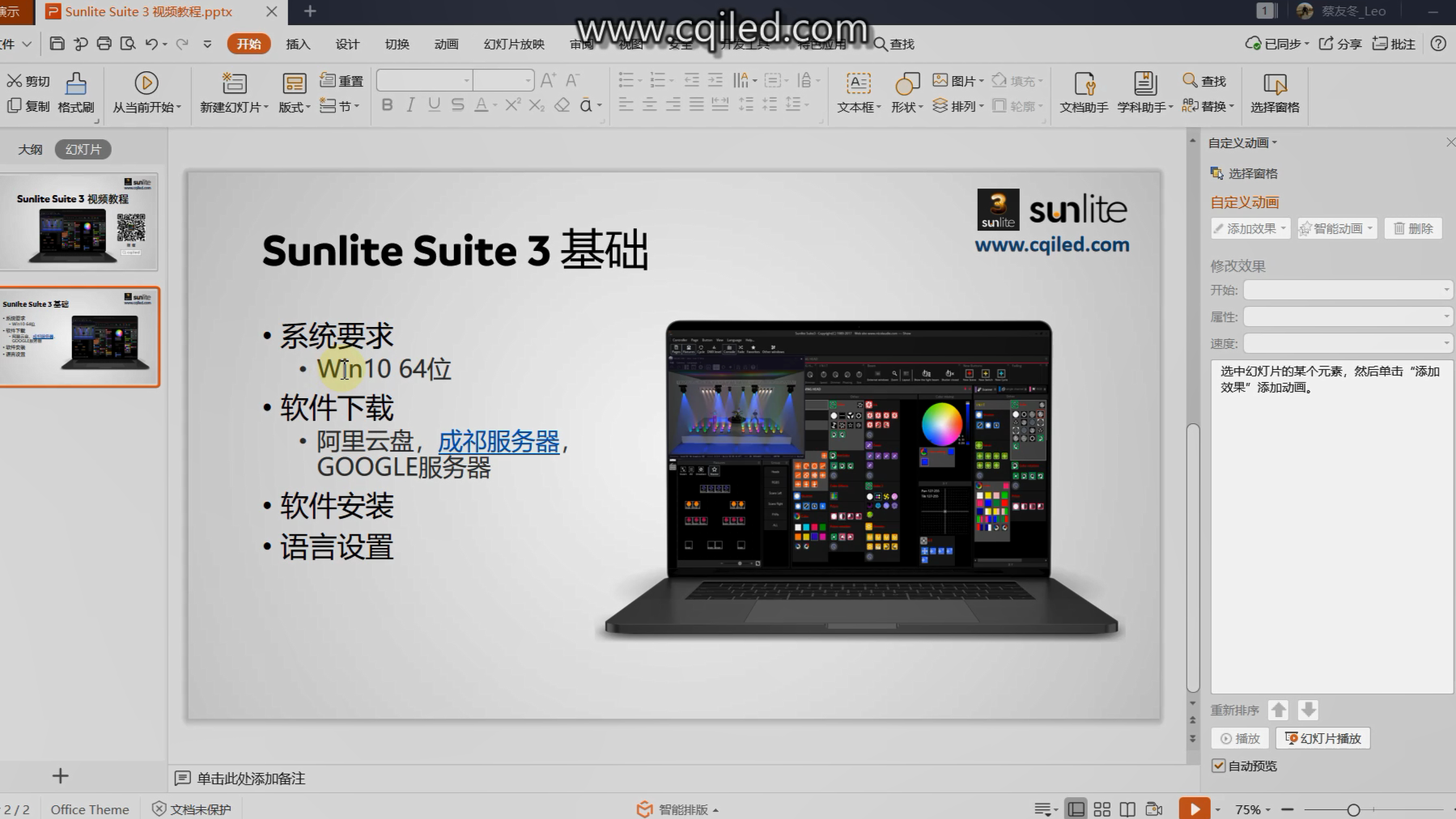Open the 开始 Start combo box in animation pane
This screenshot has width=1456, height=819.
click(1348, 290)
